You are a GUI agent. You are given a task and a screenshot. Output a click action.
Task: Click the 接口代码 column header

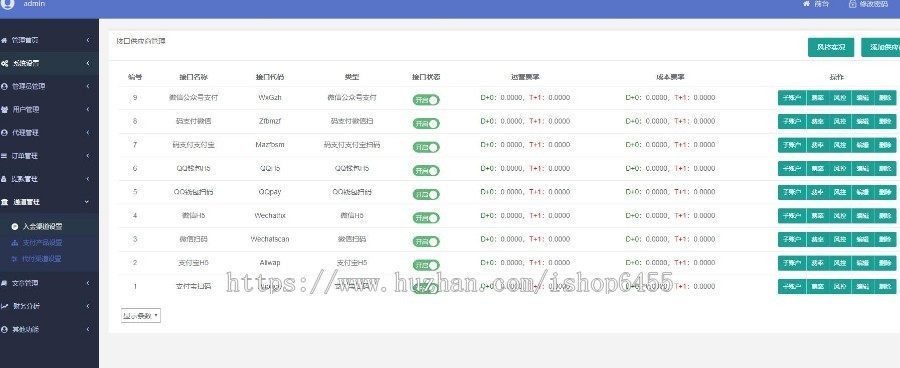pos(270,77)
